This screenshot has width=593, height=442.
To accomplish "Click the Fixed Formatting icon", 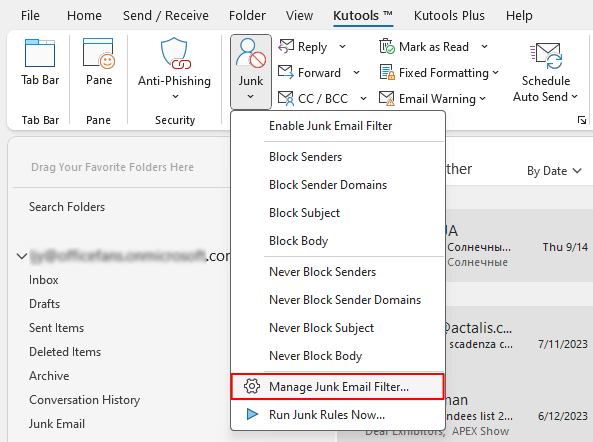I will (387, 72).
